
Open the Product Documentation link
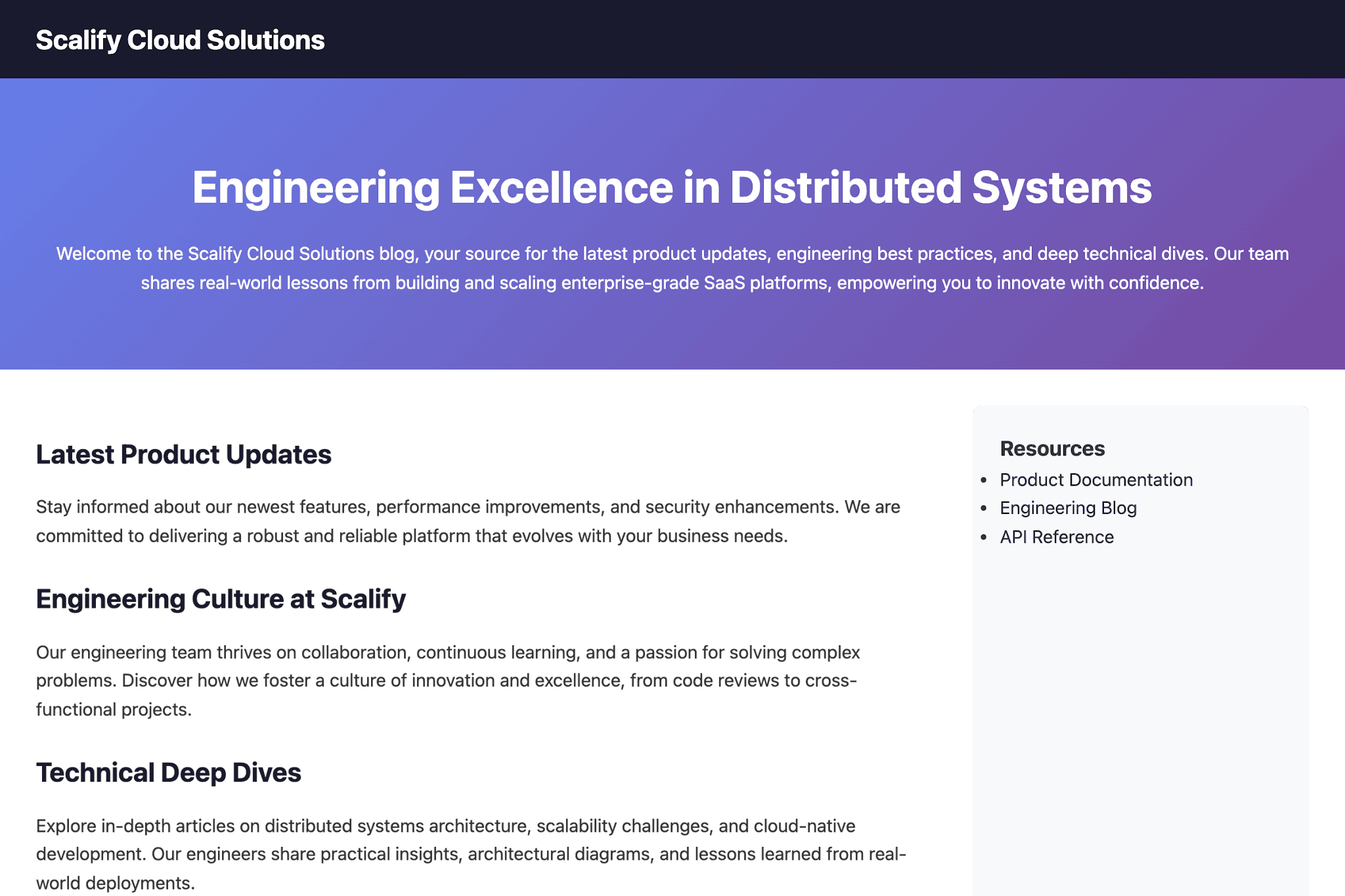coord(1096,480)
